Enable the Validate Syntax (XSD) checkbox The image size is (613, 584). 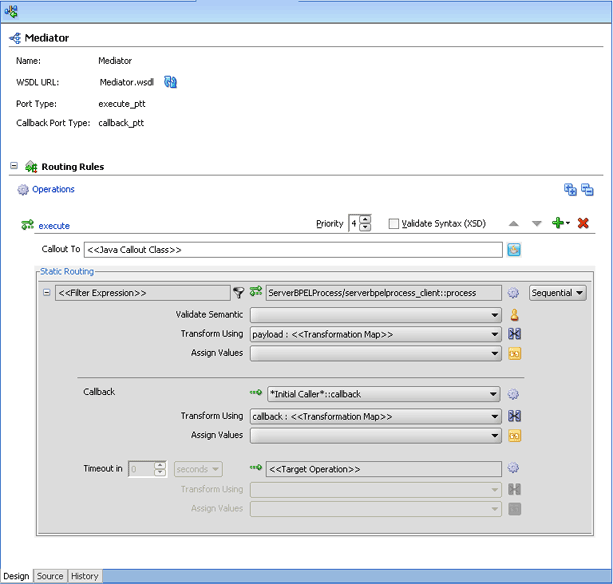click(x=394, y=224)
